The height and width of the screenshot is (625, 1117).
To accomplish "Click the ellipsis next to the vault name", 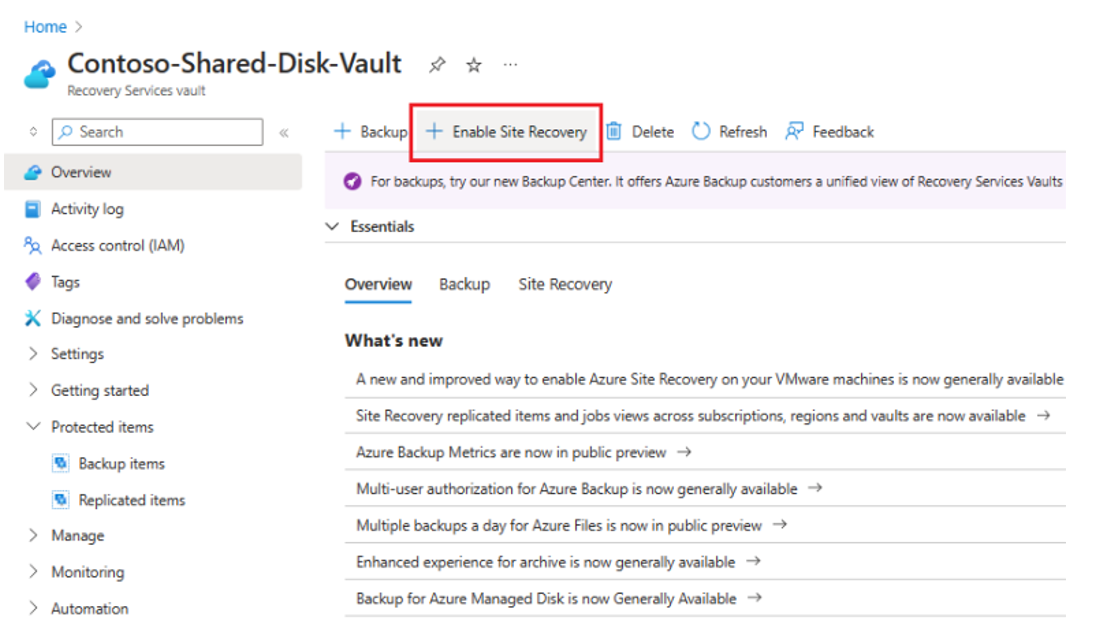I will [510, 64].
